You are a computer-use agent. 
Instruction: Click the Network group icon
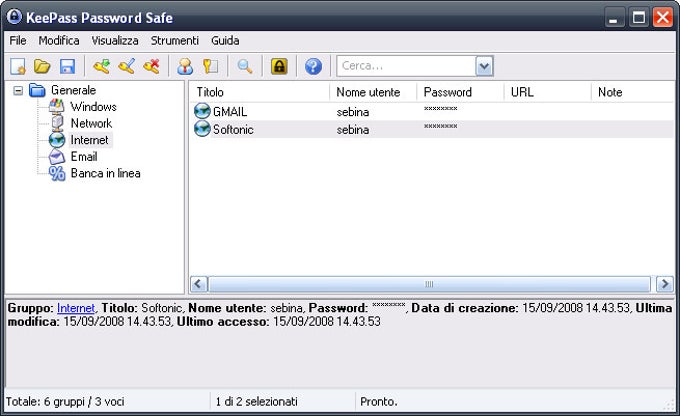pos(57,123)
